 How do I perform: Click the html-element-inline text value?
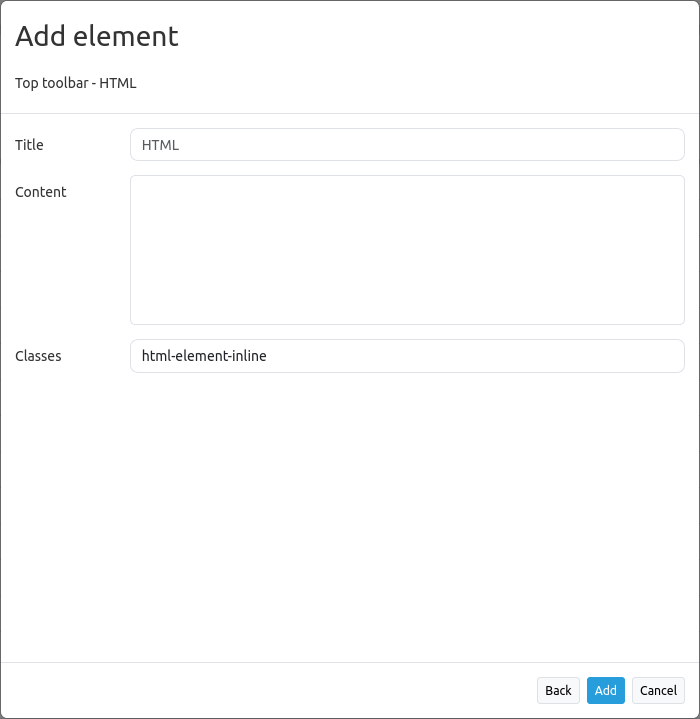(204, 356)
